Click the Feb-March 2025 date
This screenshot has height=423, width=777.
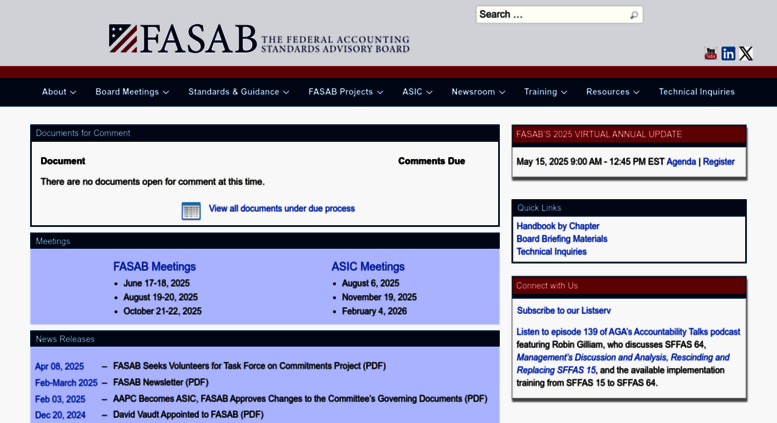pyautogui.click(x=66, y=383)
